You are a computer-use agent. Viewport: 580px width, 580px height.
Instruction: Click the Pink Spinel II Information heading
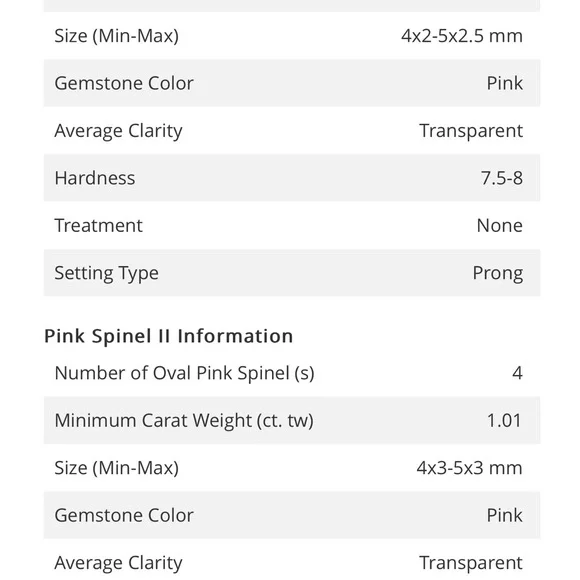(x=168, y=336)
